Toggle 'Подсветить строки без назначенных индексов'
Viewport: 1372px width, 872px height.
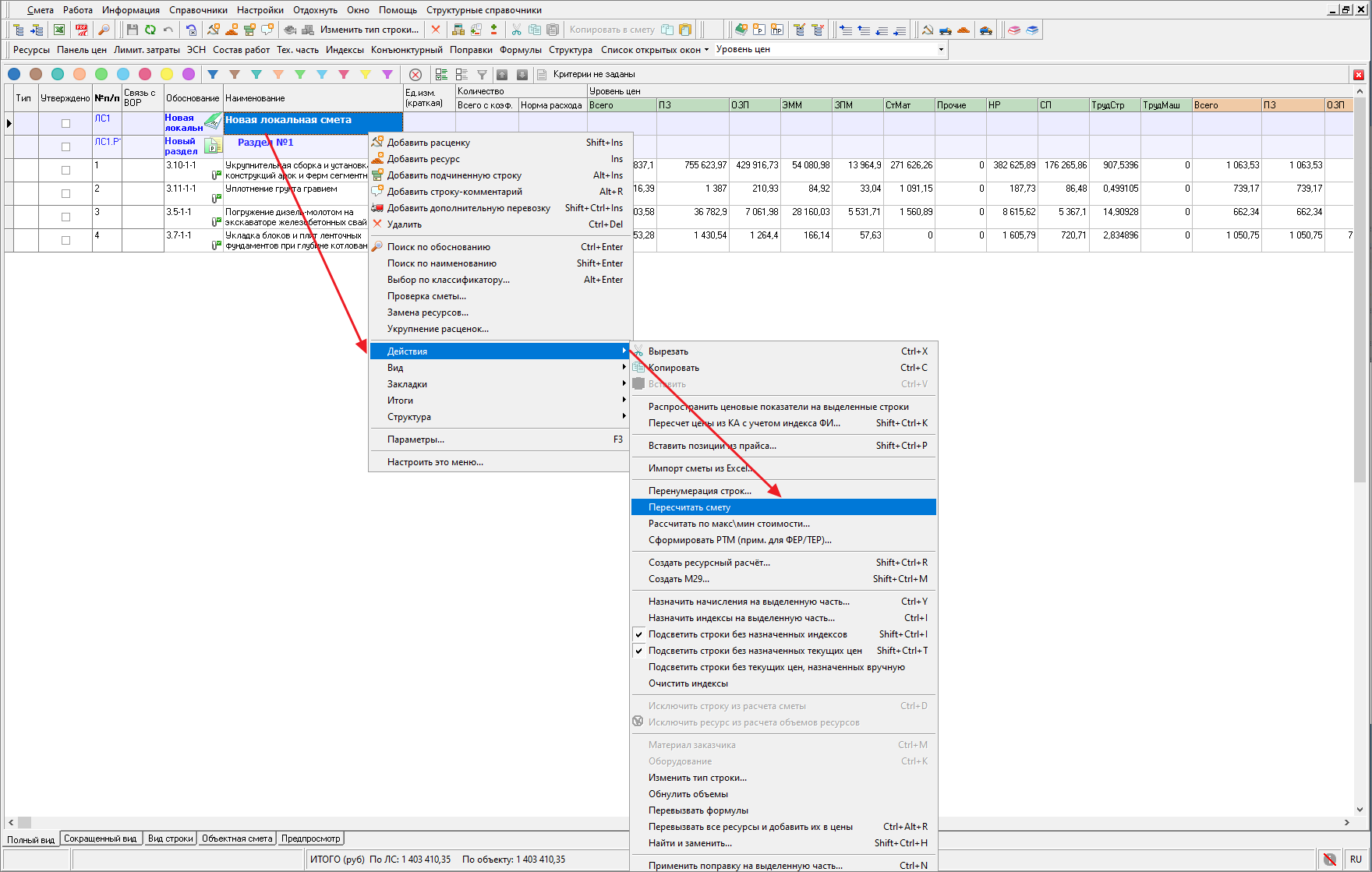747,634
